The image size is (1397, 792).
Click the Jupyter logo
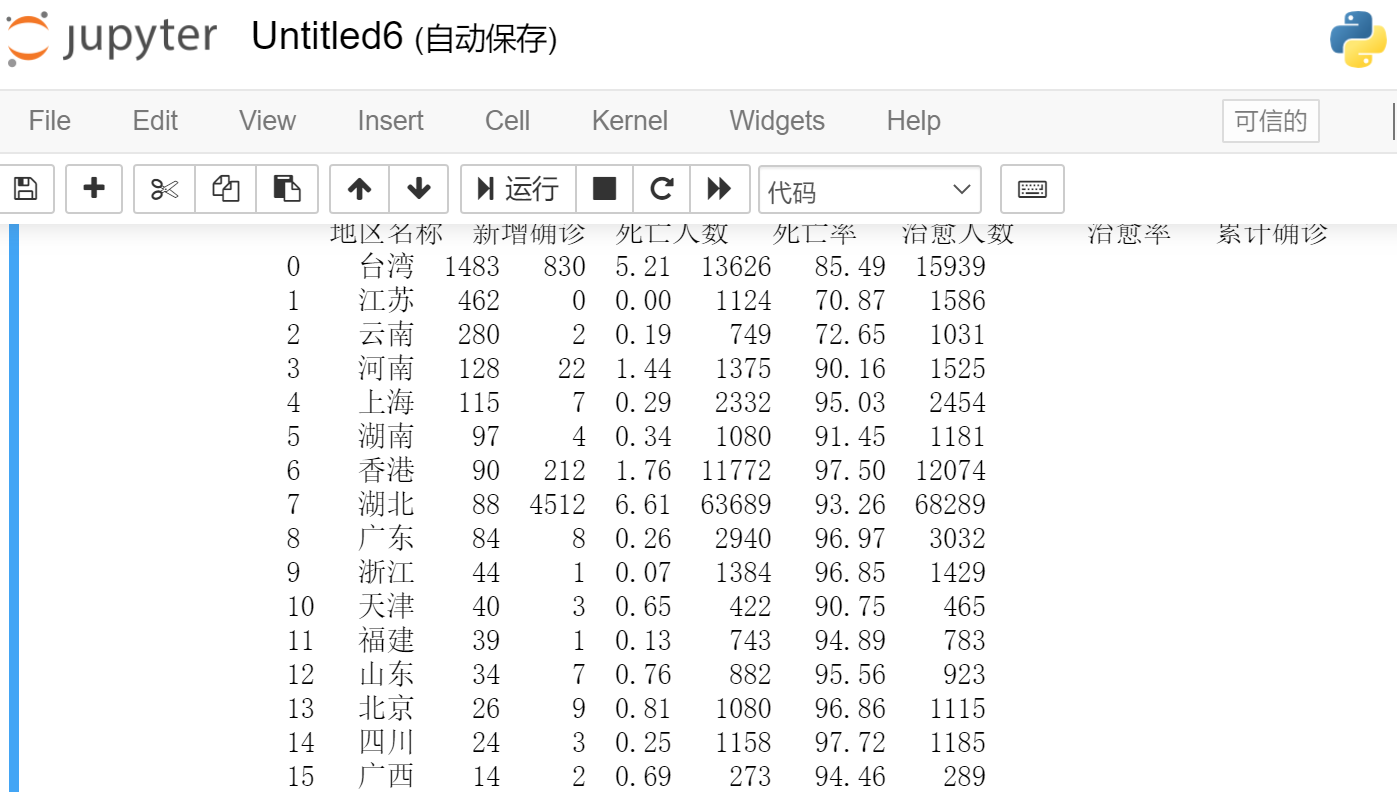pyautogui.click(x=112, y=39)
